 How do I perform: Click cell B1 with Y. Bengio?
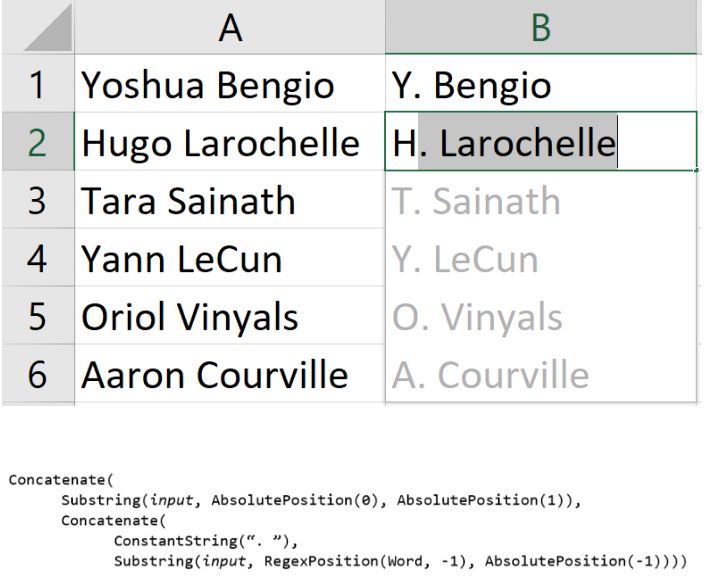click(x=541, y=83)
